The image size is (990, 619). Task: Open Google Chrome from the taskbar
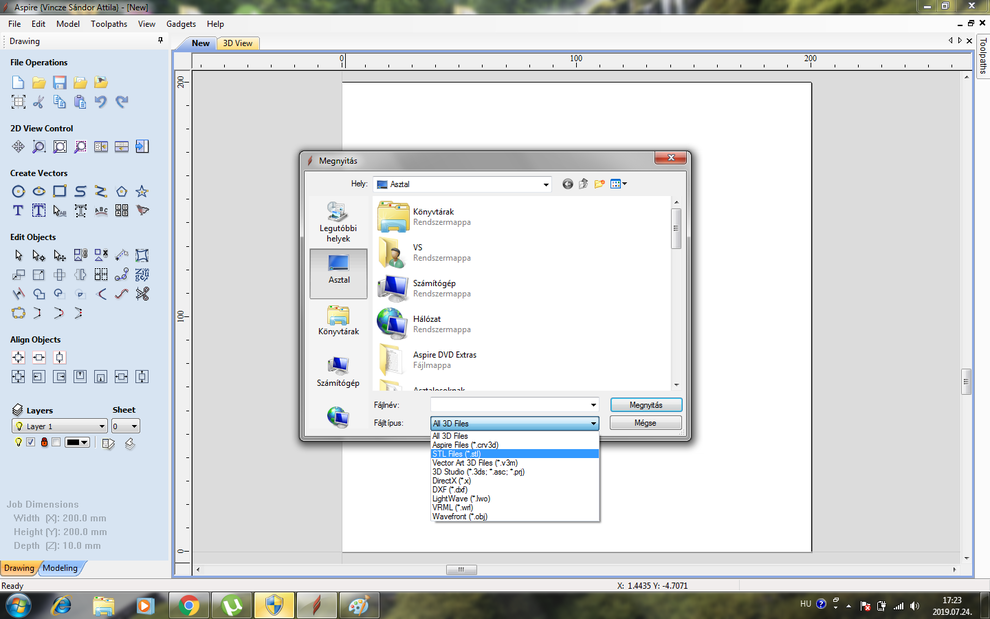click(188, 606)
